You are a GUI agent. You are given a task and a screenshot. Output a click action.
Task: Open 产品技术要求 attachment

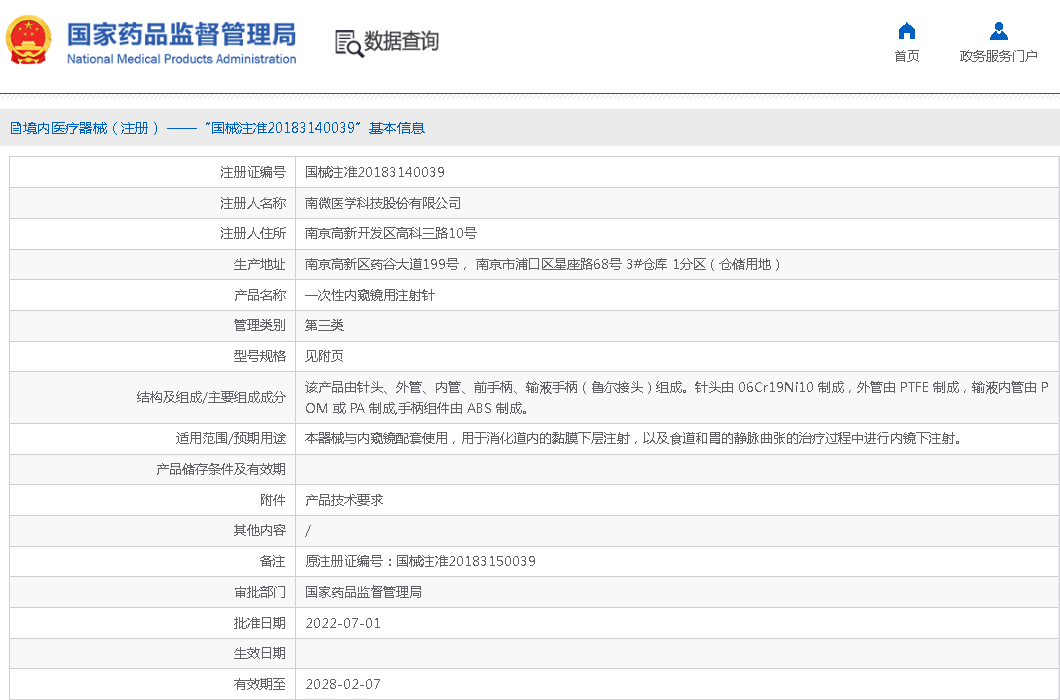click(344, 500)
